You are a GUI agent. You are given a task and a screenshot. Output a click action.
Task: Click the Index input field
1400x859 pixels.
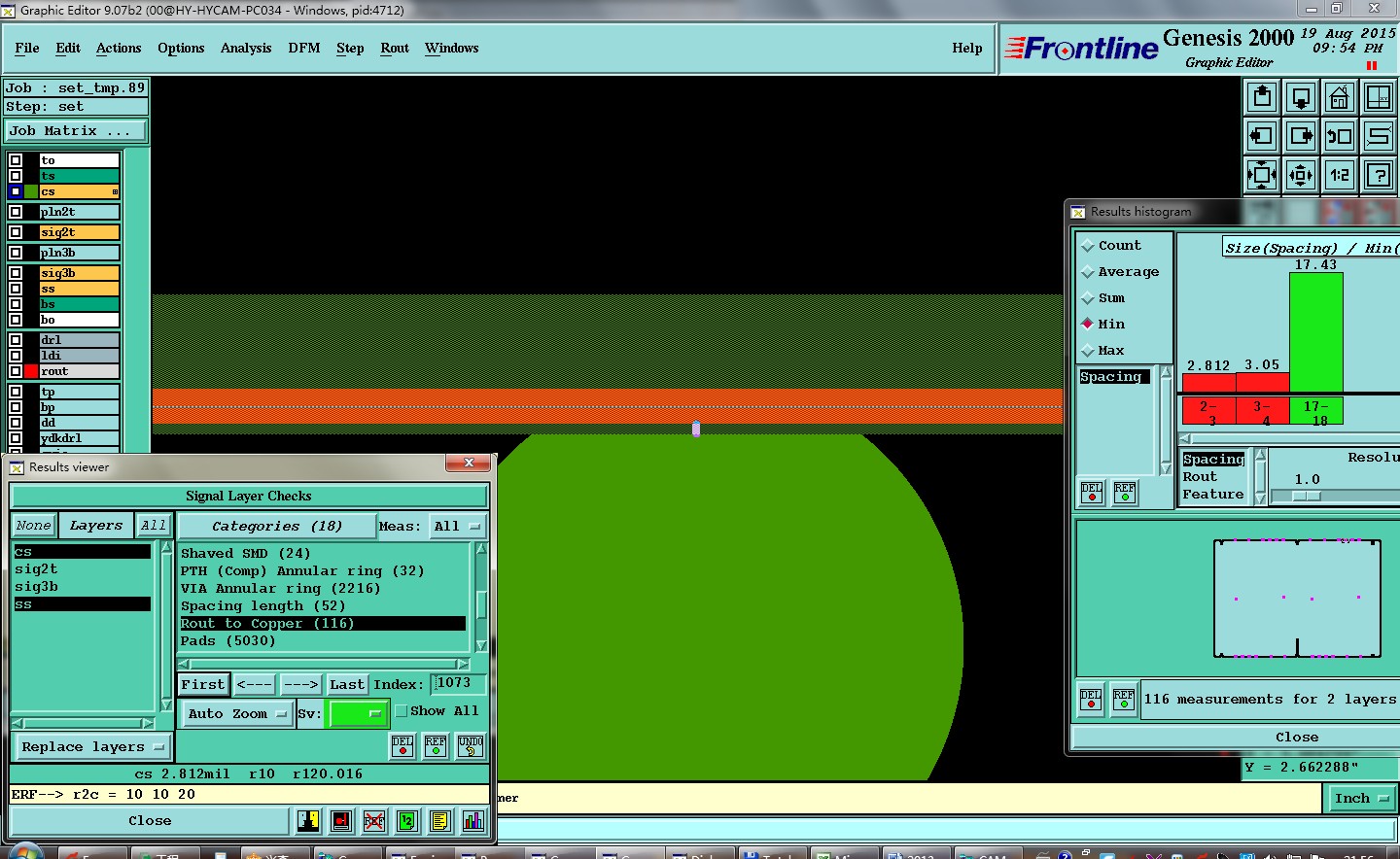coord(459,684)
